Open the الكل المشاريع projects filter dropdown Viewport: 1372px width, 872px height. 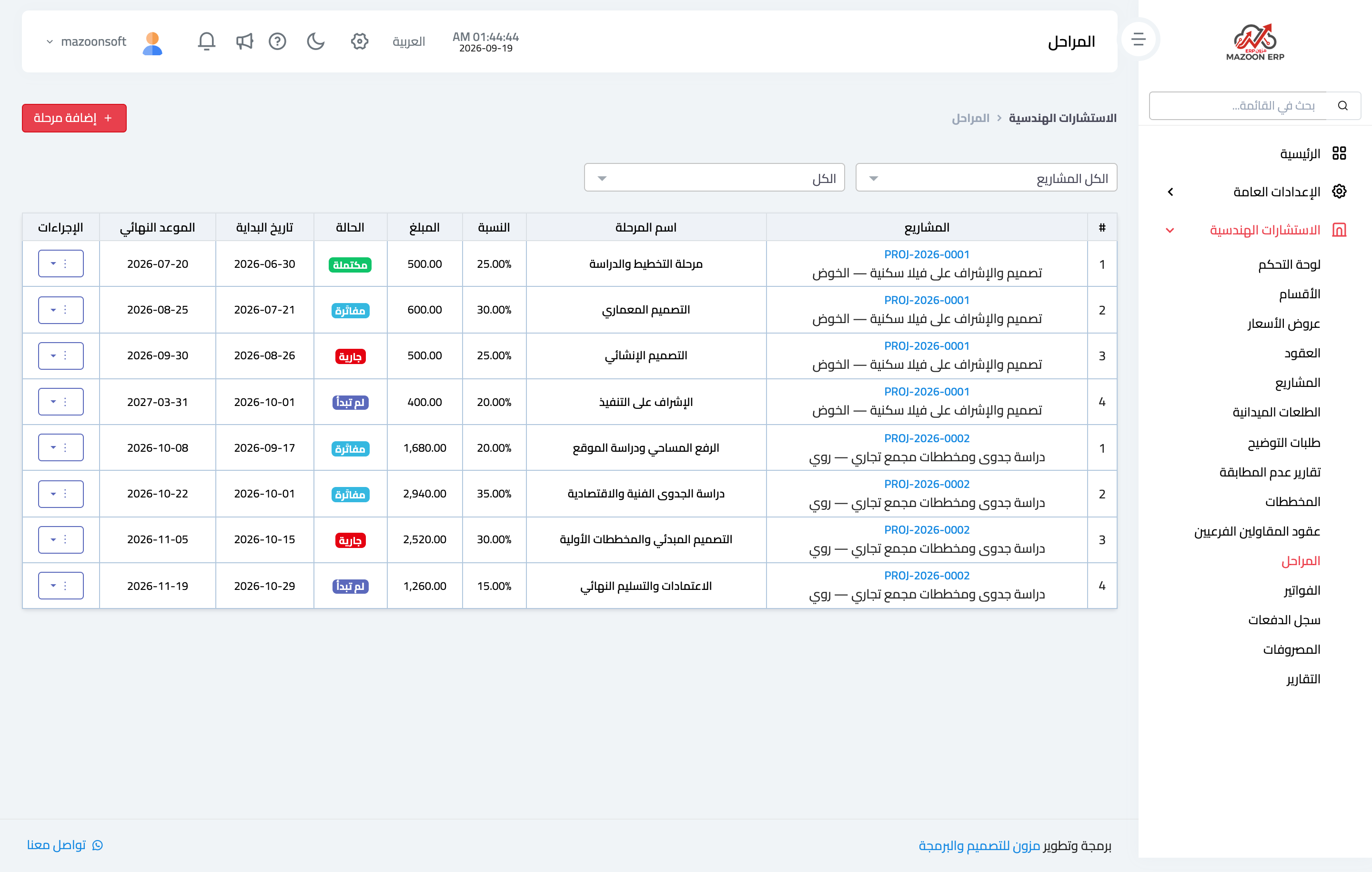point(986,178)
